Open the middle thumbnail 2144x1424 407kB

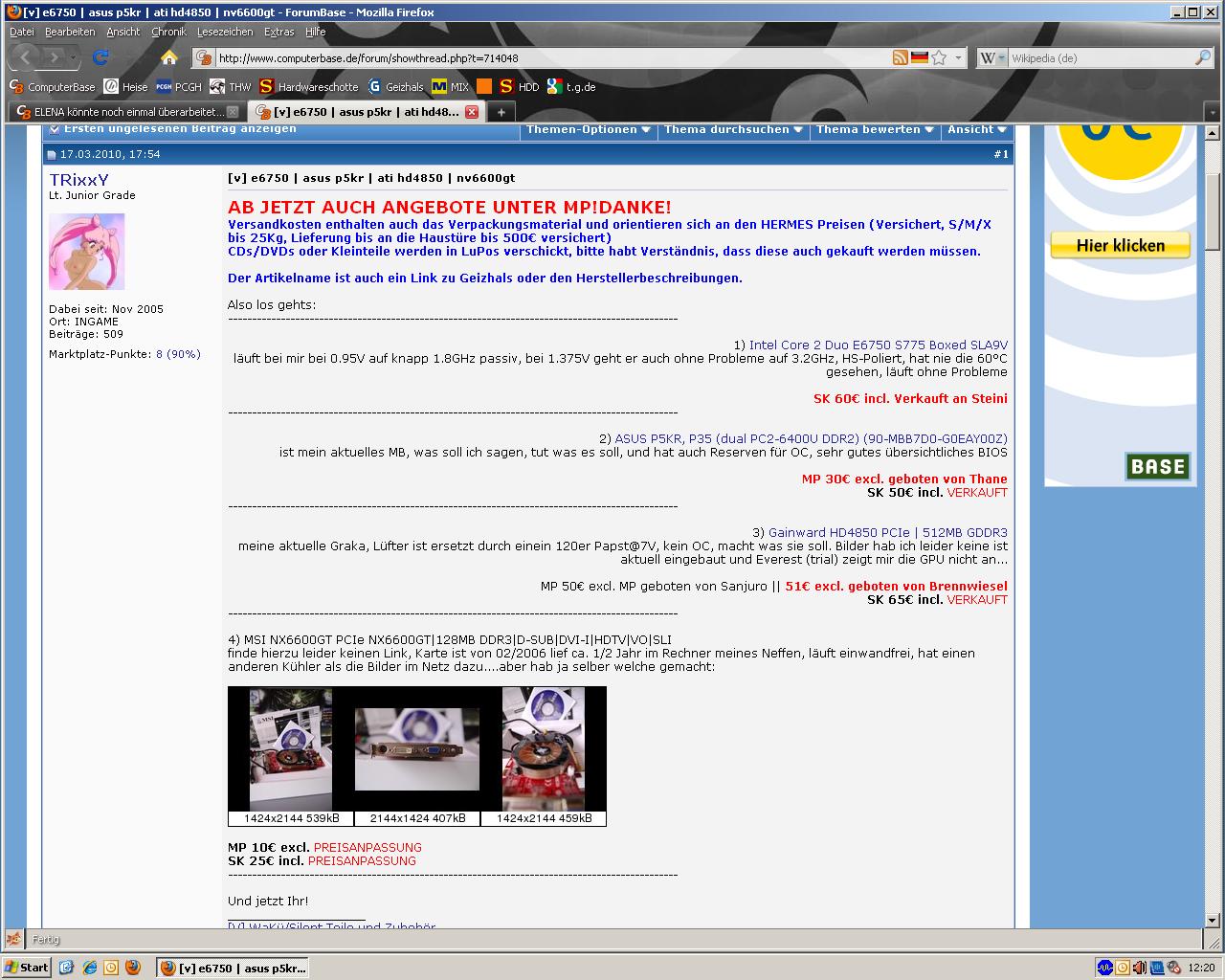(x=417, y=749)
